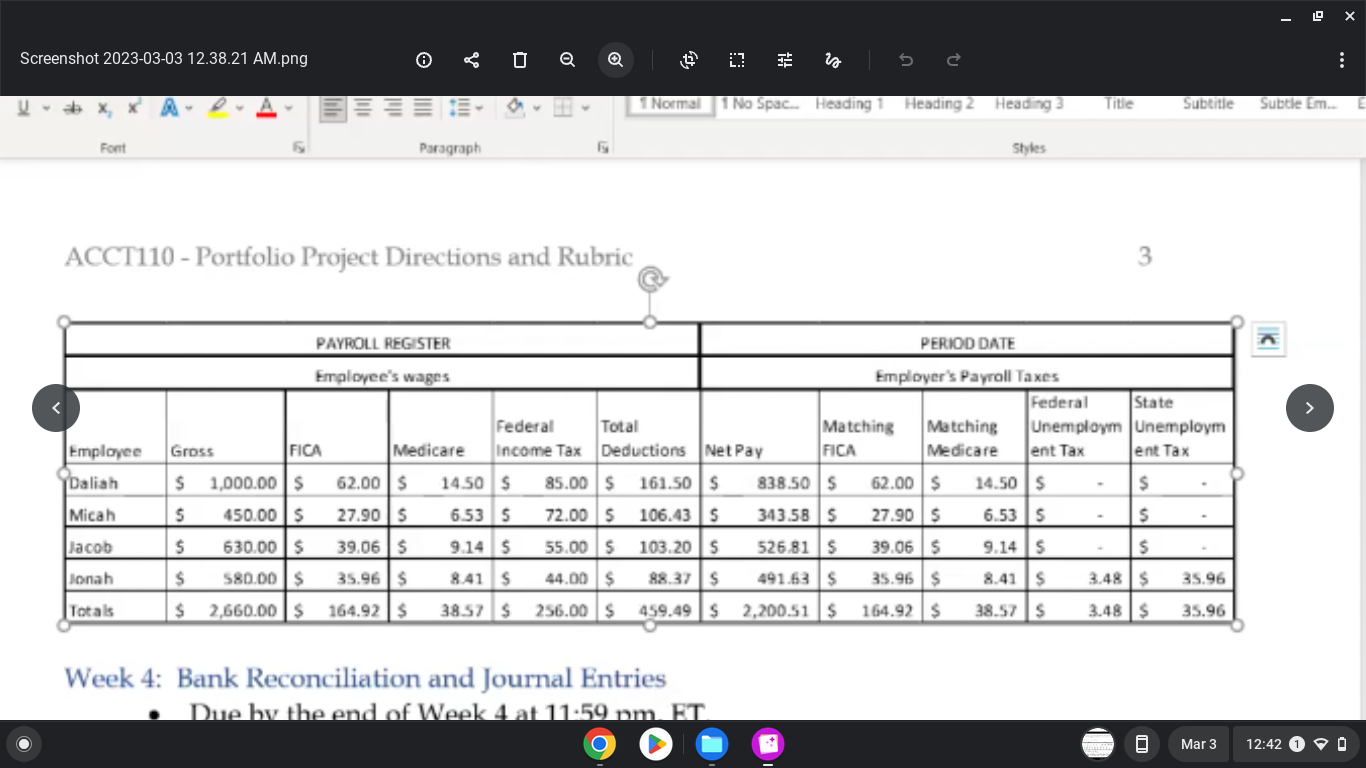Toggle center paragraph alignment
This screenshot has height=768, width=1366.
[363, 107]
